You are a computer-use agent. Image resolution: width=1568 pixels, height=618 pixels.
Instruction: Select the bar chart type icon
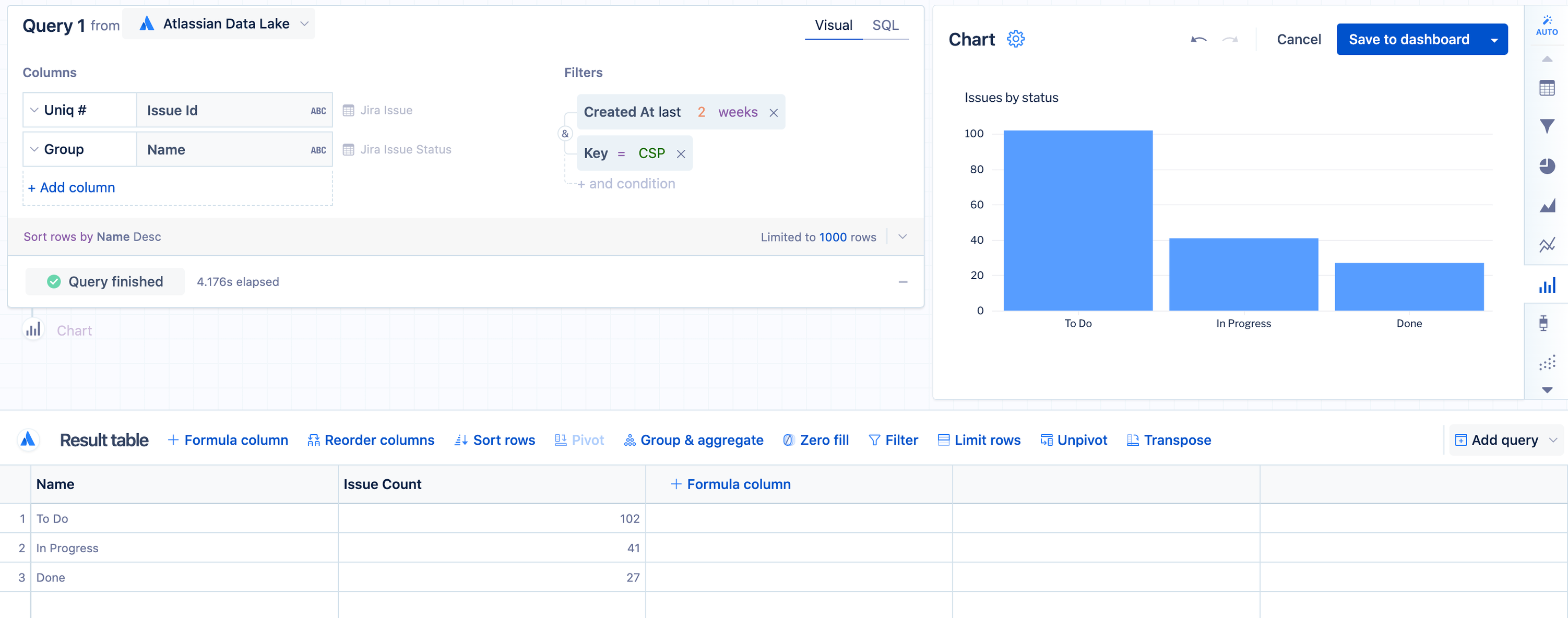coord(1547,285)
